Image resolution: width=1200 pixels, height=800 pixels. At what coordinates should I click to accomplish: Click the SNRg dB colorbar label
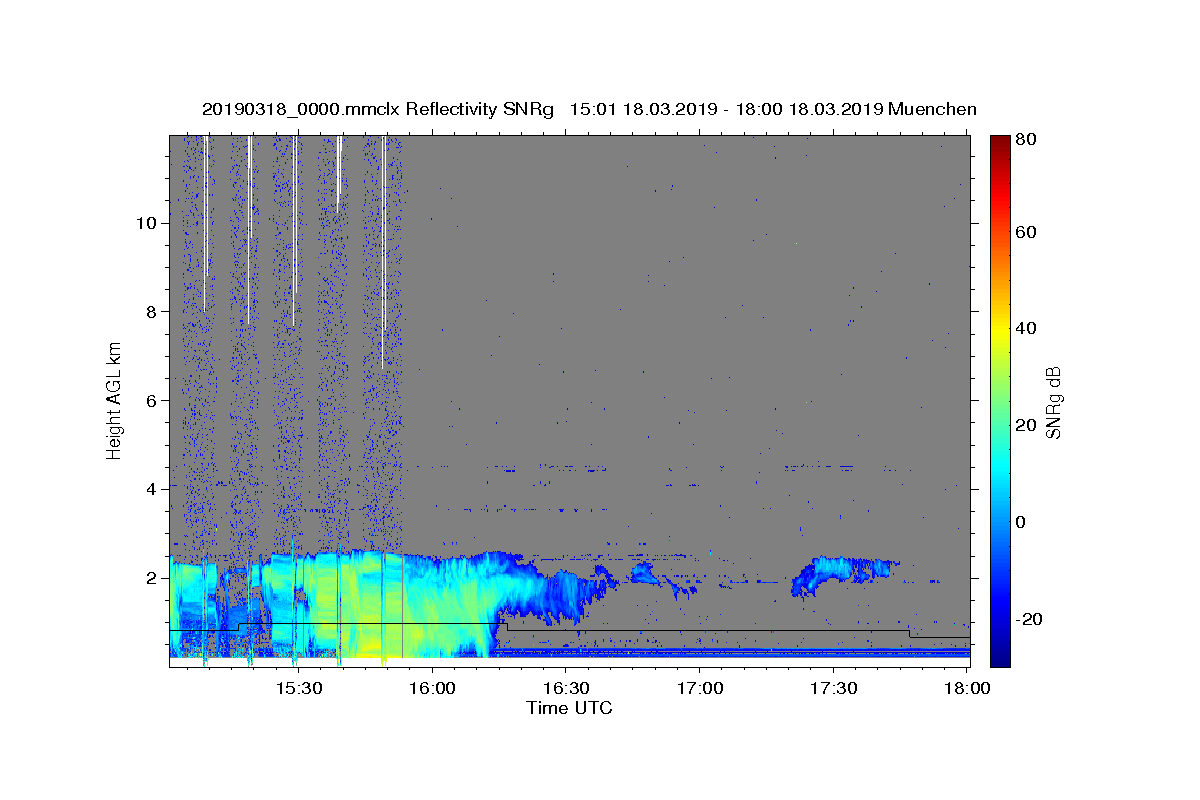(x=1053, y=403)
